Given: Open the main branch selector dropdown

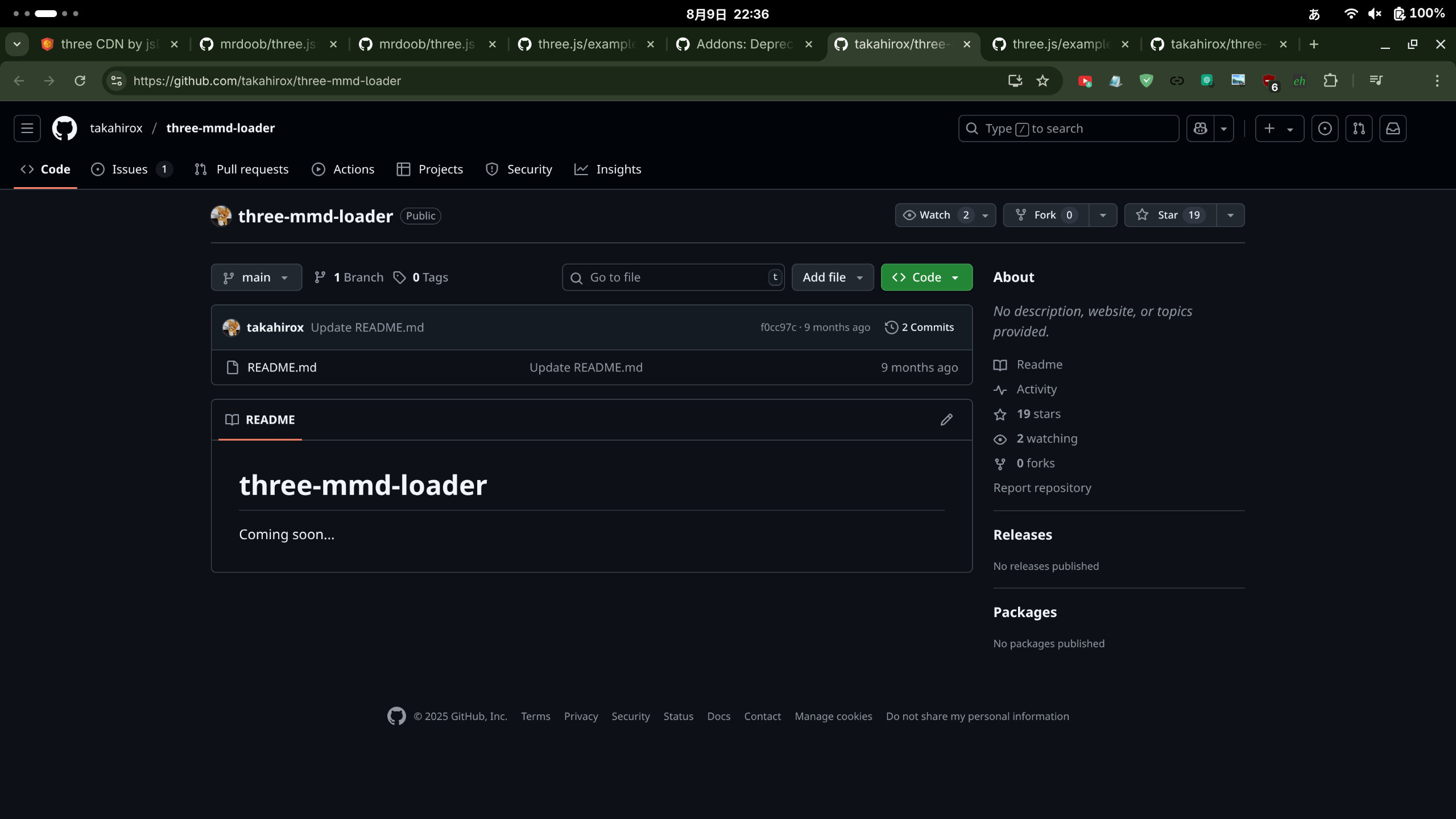Looking at the screenshot, I should pos(256,278).
